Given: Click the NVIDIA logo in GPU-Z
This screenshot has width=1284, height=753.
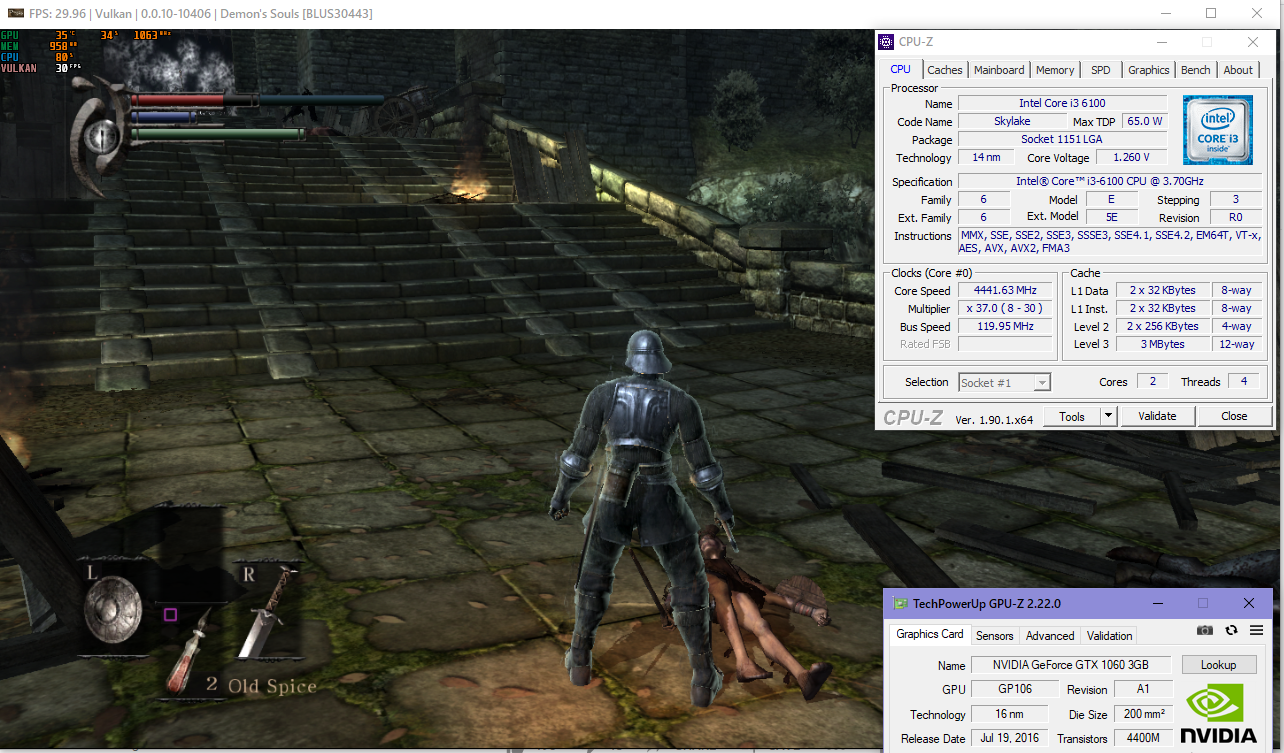Looking at the screenshot, I should pyautogui.click(x=1218, y=713).
